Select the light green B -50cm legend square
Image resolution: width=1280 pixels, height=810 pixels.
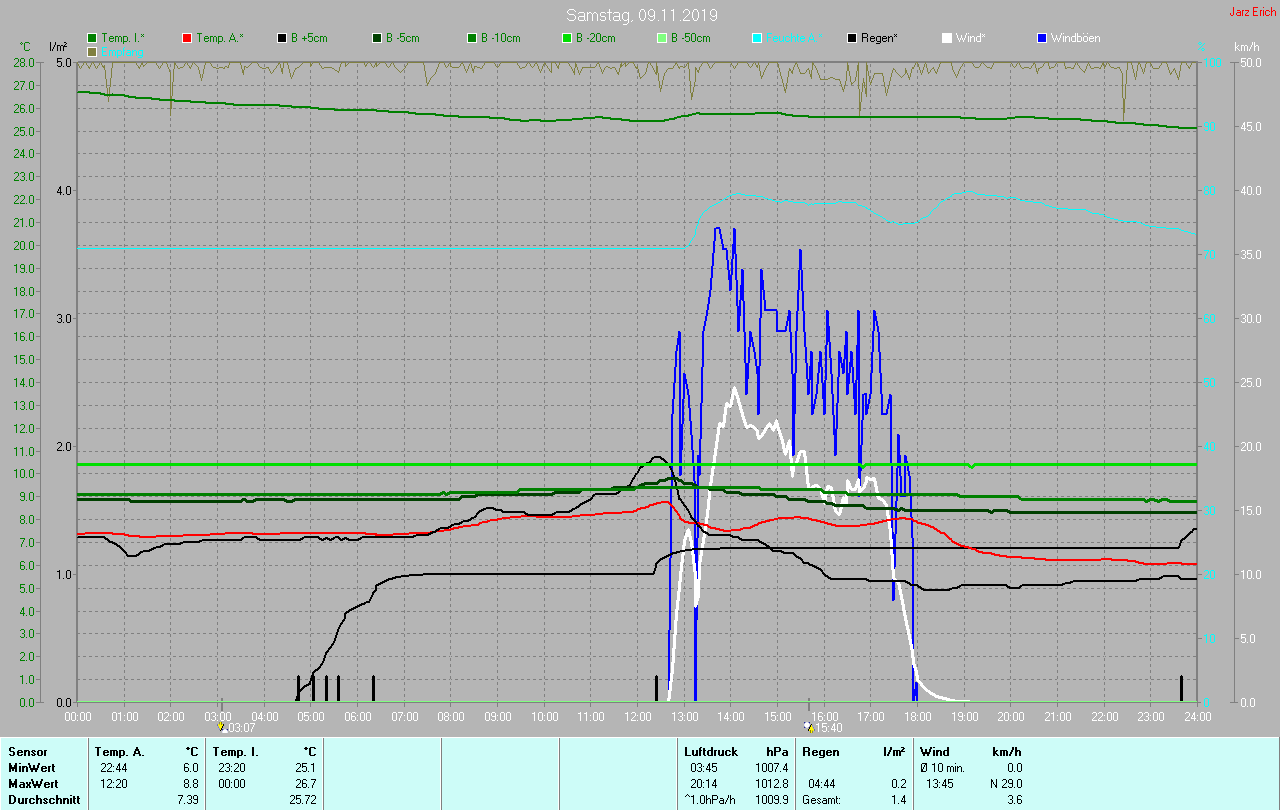[662, 38]
